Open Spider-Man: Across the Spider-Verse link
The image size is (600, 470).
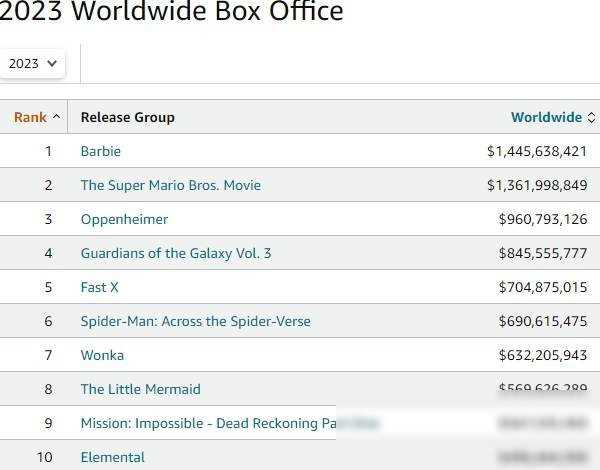[196, 321]
